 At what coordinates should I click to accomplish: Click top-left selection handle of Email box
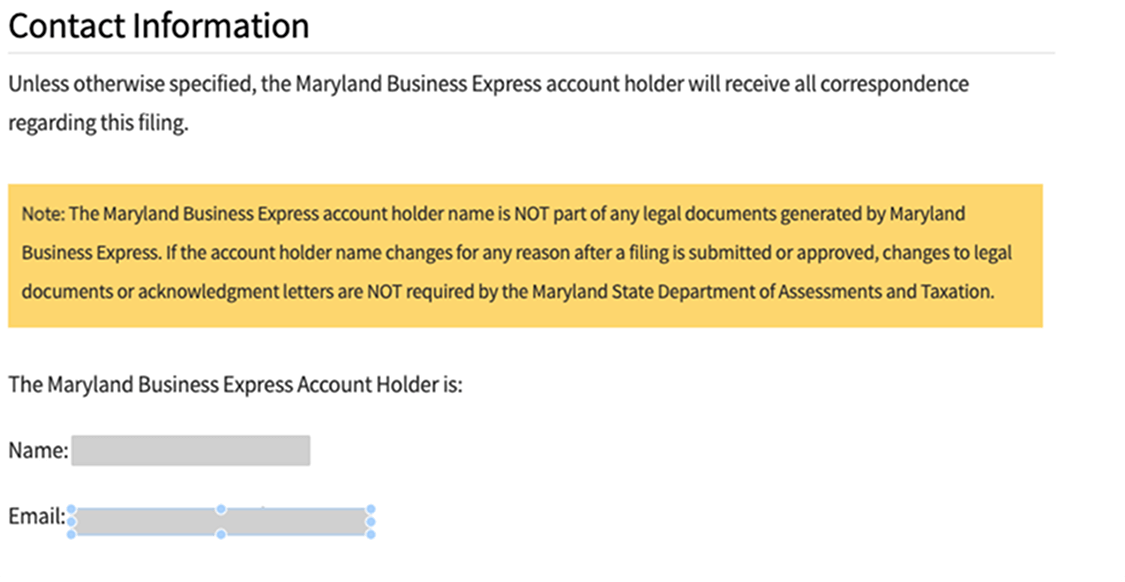tap(71, 510)
